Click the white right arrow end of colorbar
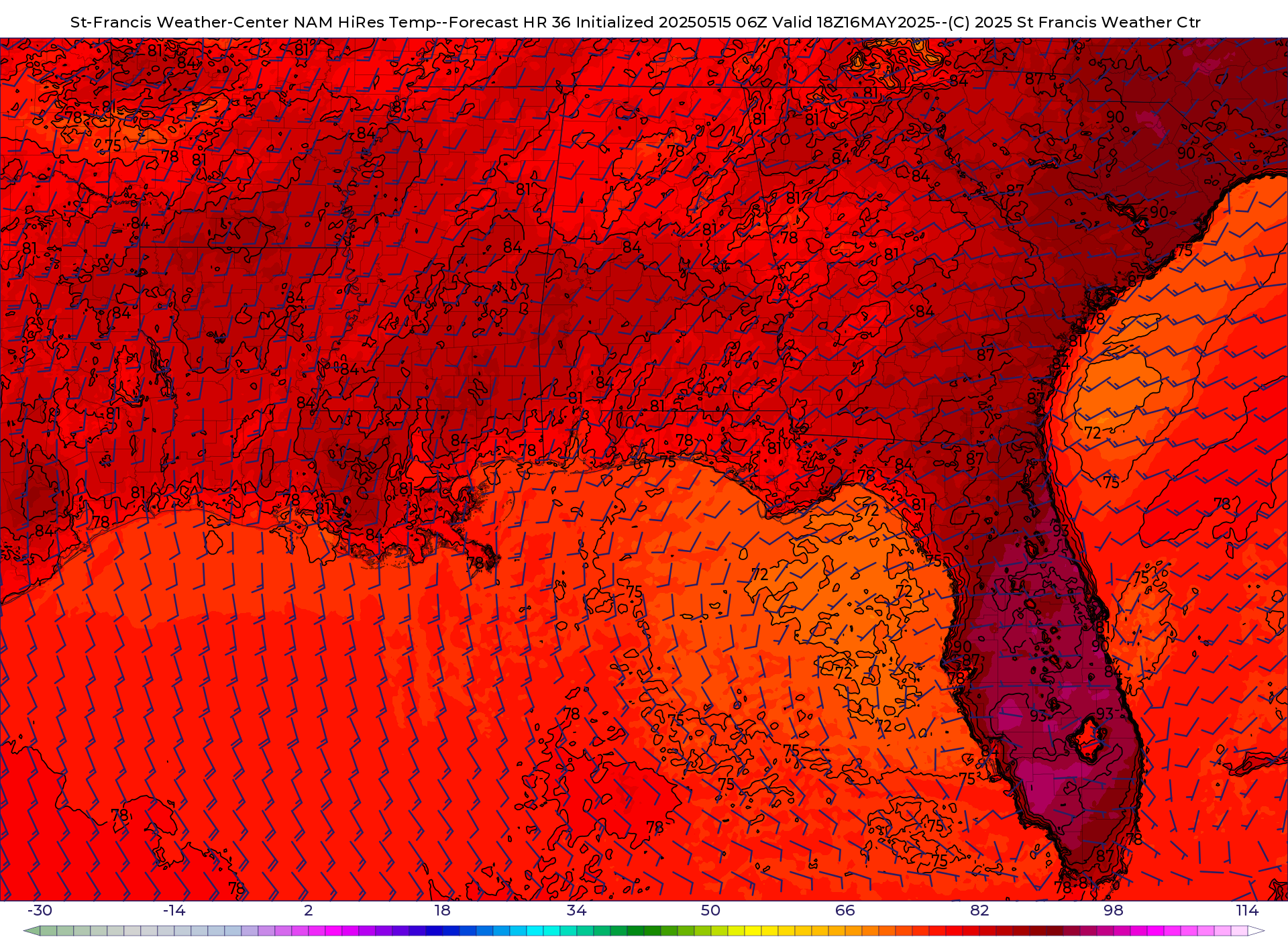This screenshot has width=1288, height=939. (1256, 931)
